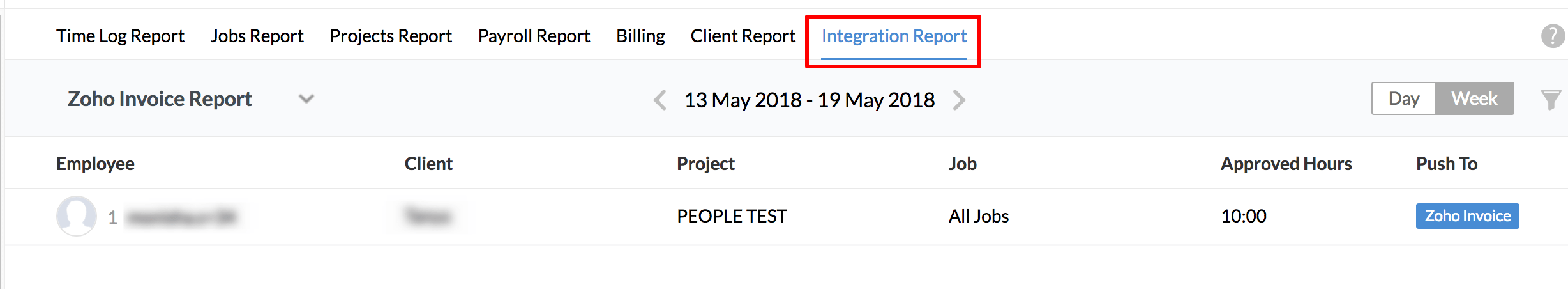Click the employee avatar icon
This screenshot has width=1568, height=289.
[x=77, y=215]
